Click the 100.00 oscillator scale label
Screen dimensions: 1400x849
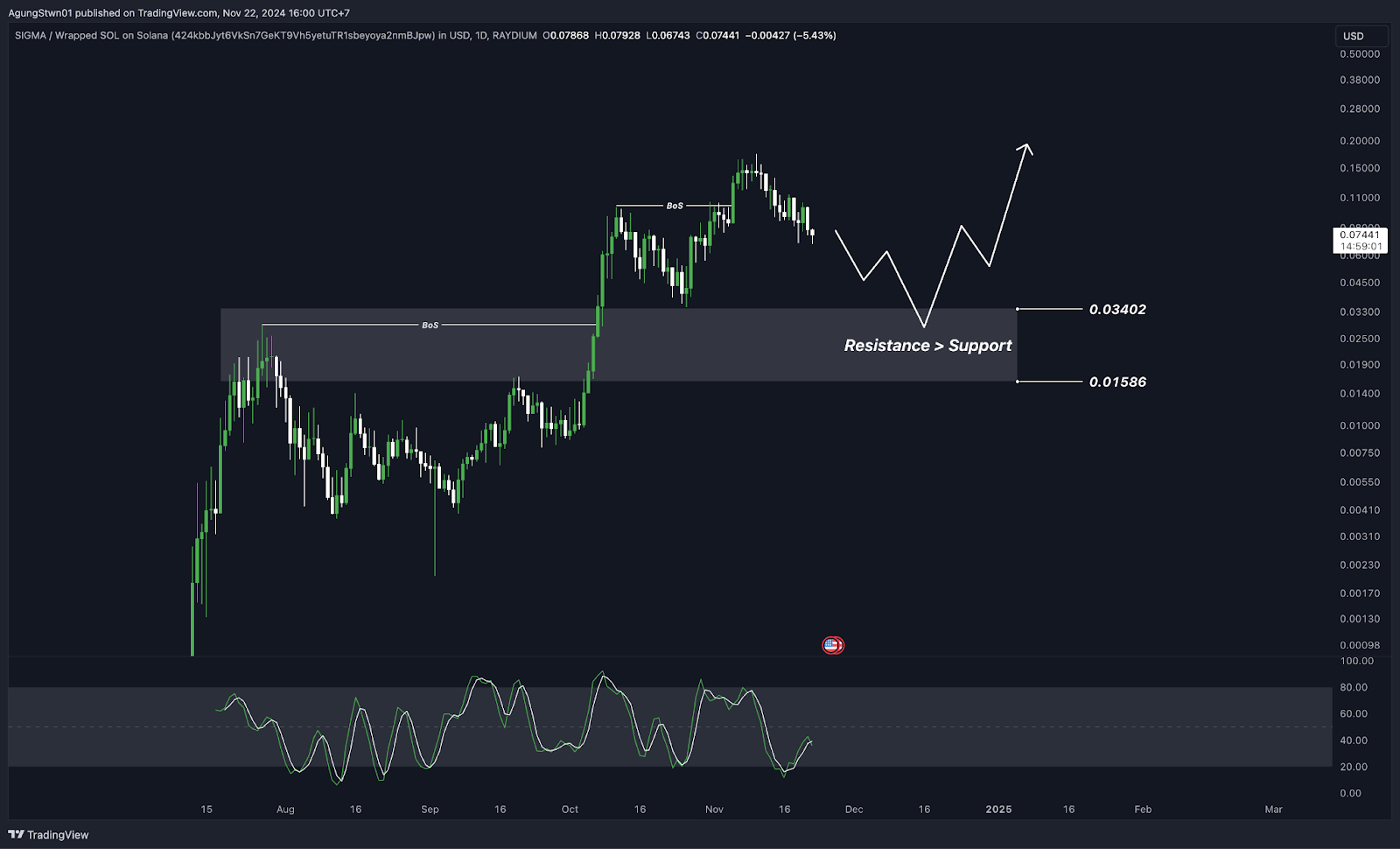coord(1356,661)
